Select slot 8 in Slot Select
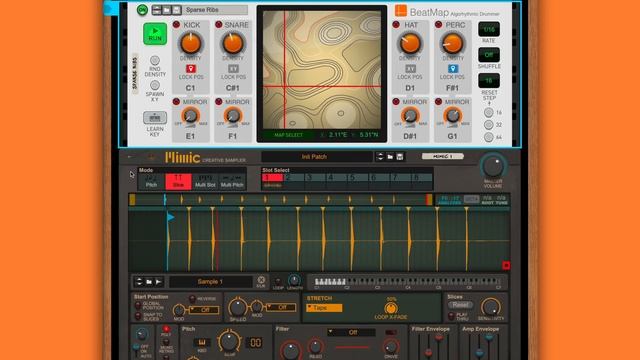 tap(422, 180)
